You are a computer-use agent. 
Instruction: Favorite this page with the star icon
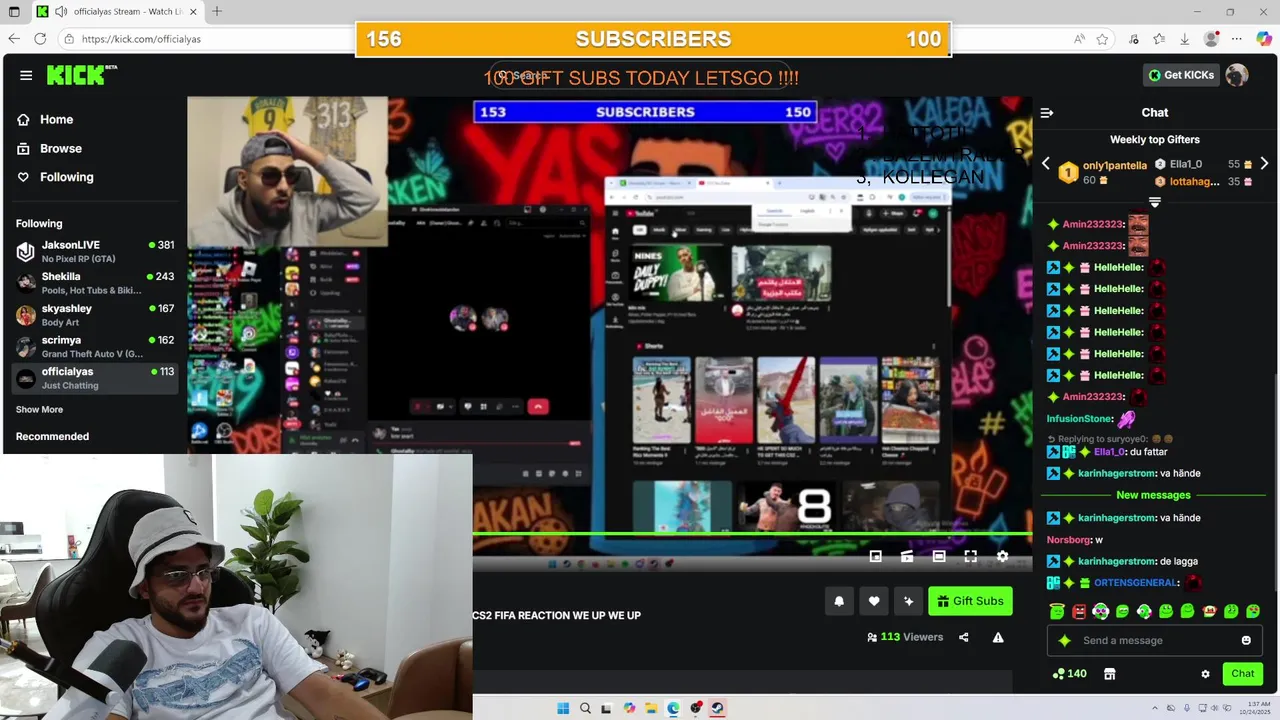[x=1102, y=39]
